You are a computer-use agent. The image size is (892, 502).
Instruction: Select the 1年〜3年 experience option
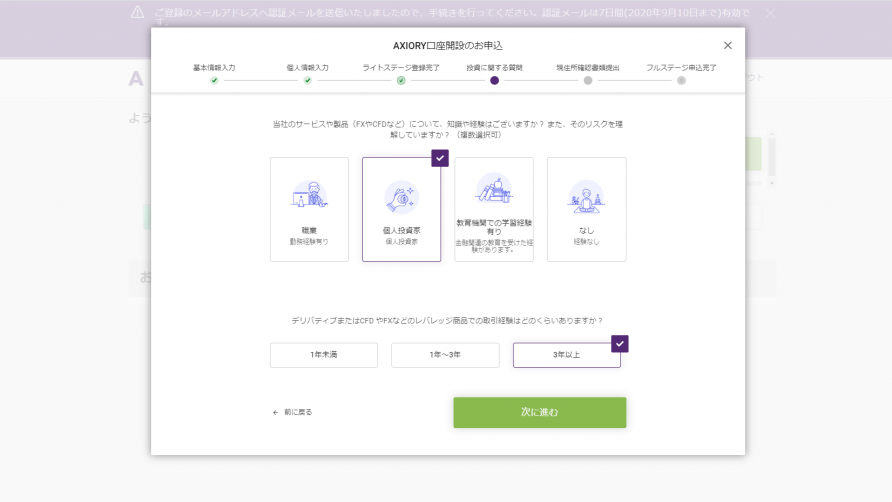[x=445, y=355]
